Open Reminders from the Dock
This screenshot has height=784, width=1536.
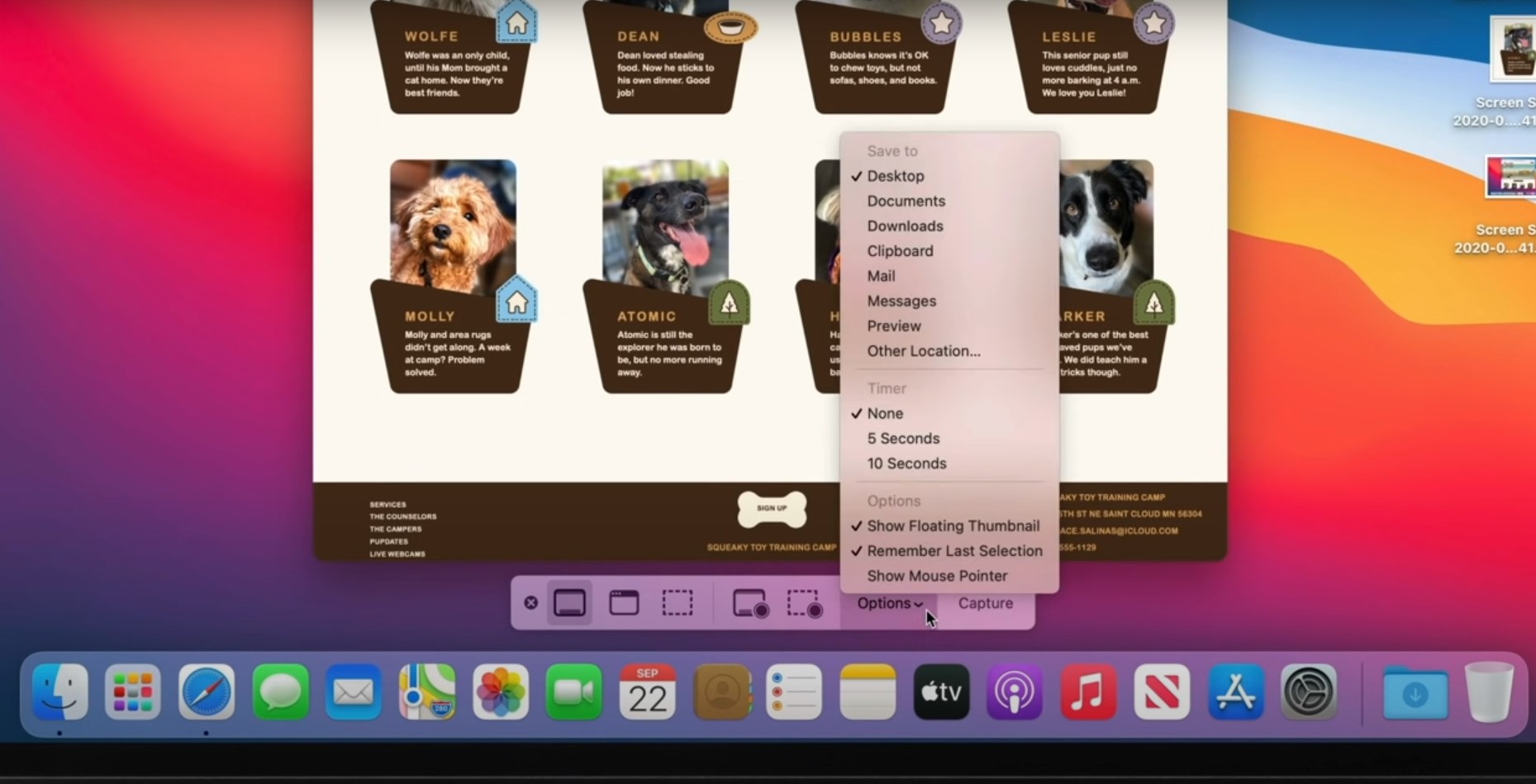tap(794, 691)
